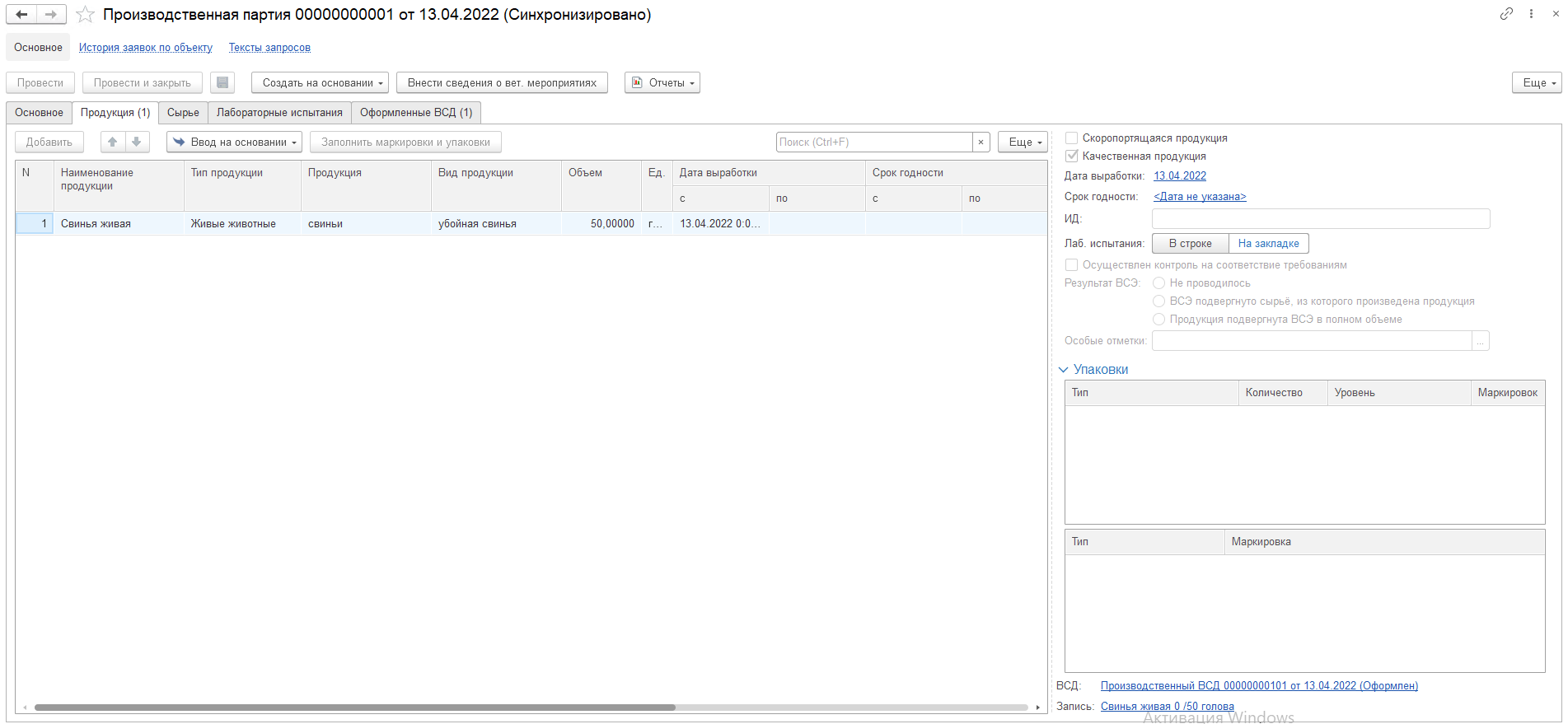1568x724 pixels.
Task: Toggle Скоропортящаяся продукция checkbox
Action: point(1072,138)
